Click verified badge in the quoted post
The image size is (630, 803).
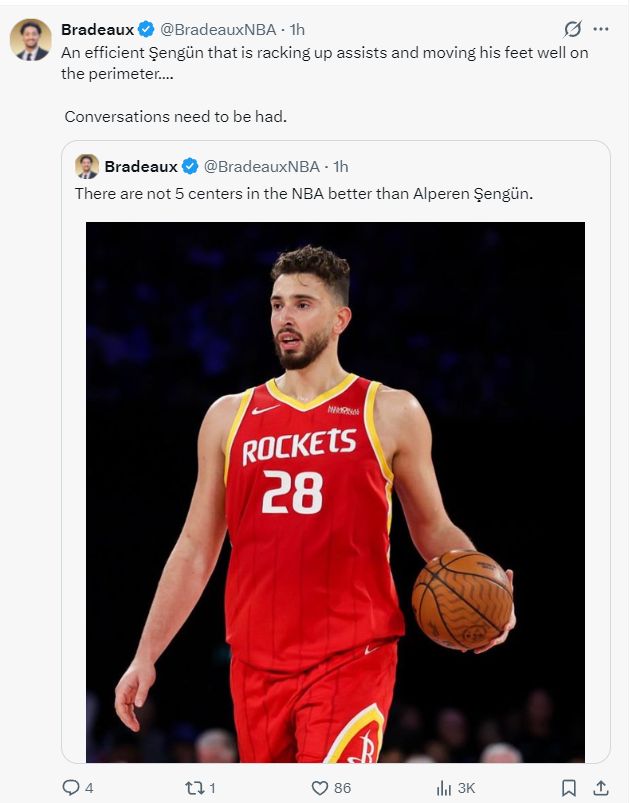click(190, 166)
